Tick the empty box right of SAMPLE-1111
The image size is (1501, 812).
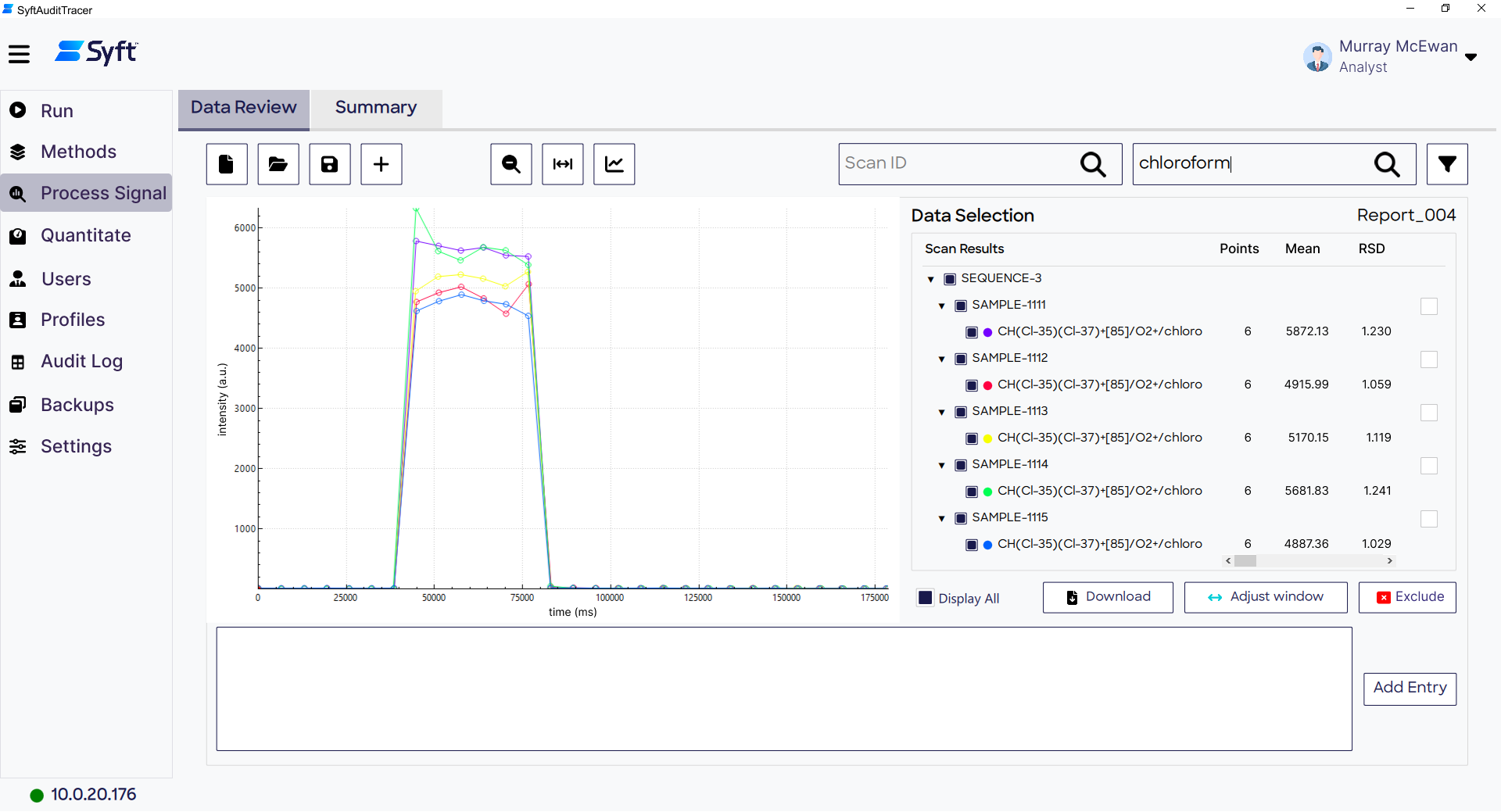1429,306
